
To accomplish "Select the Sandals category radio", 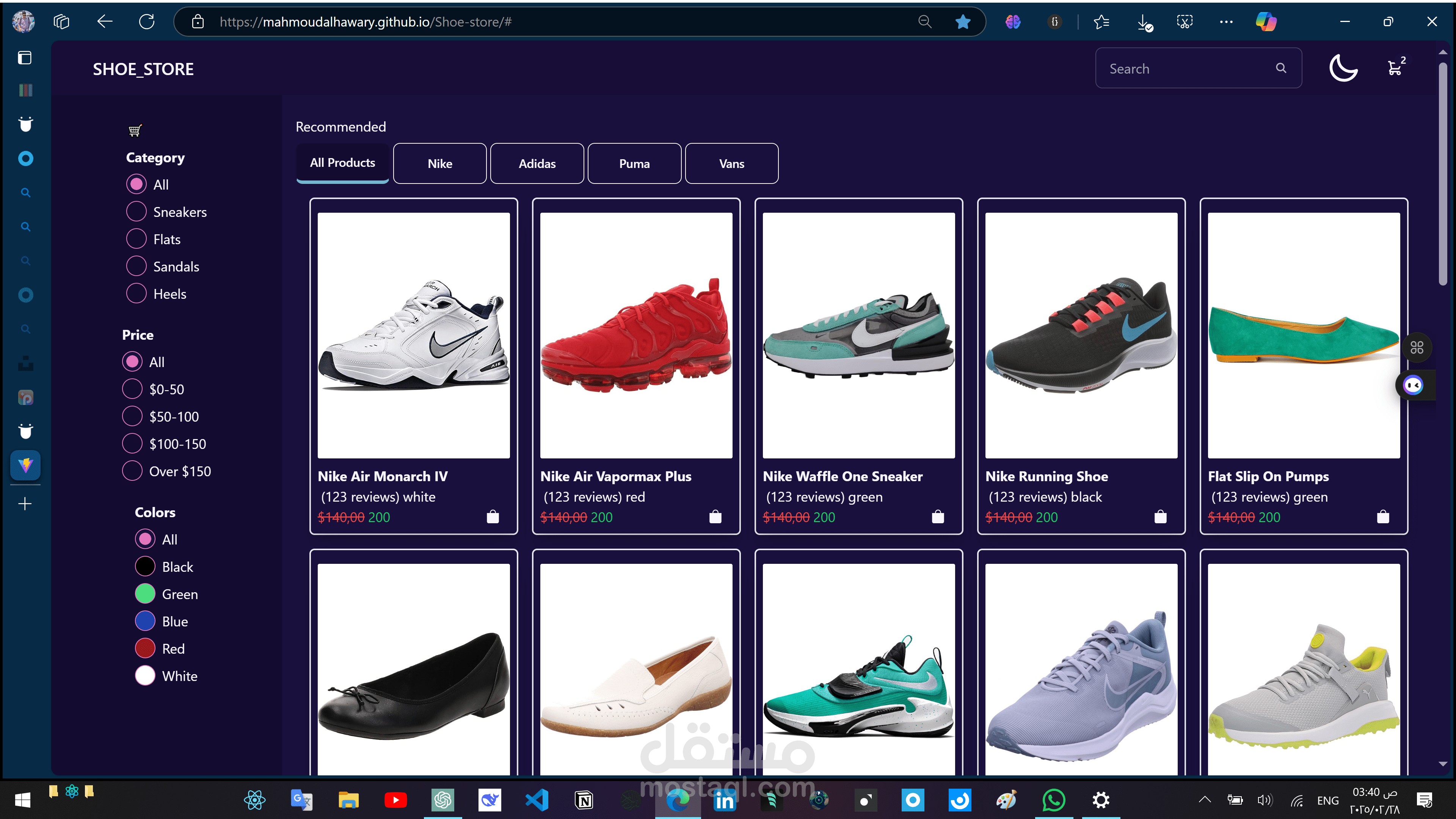I will [x=136, y=266].
